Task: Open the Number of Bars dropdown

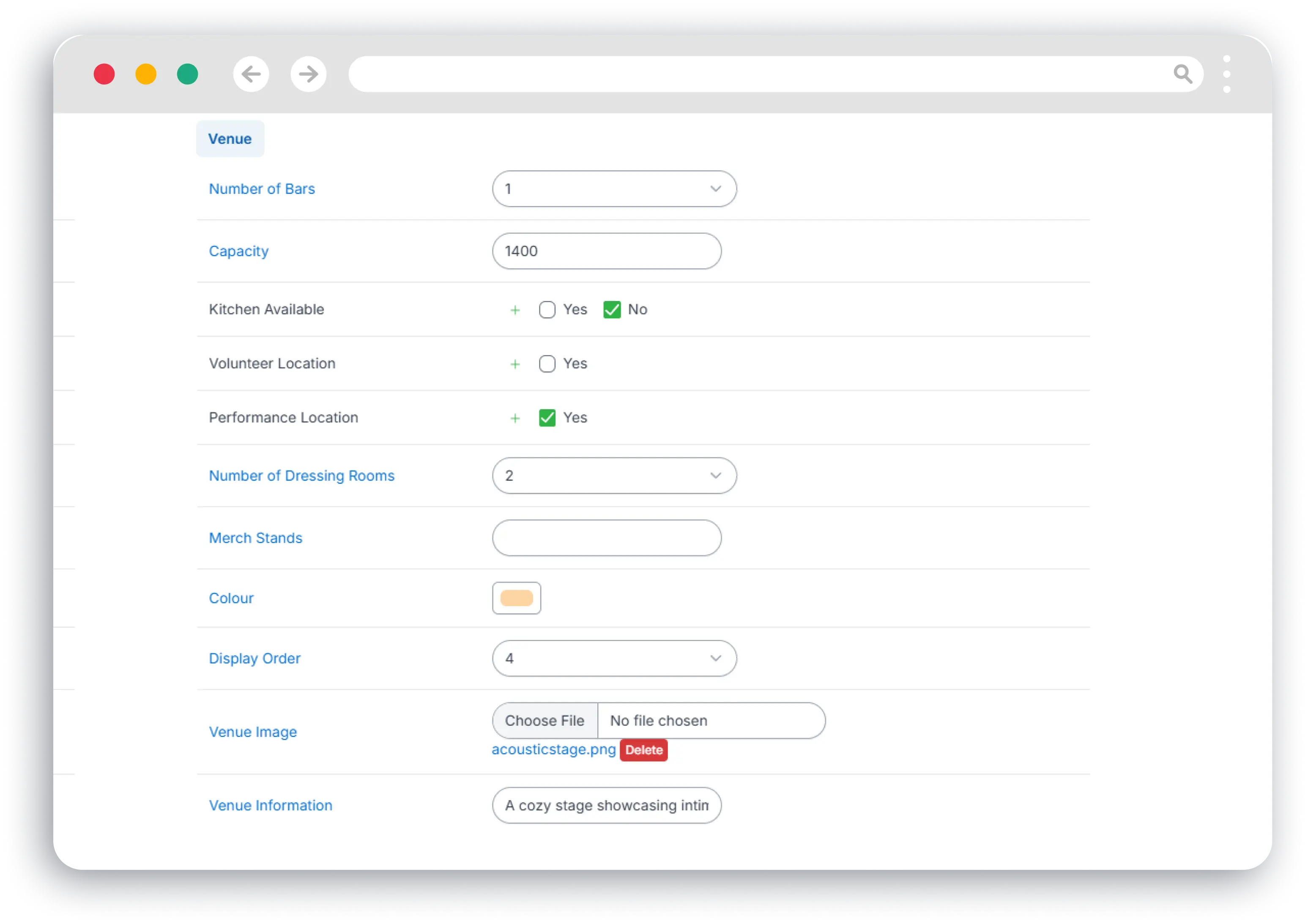Action: [x=614, y=189]
